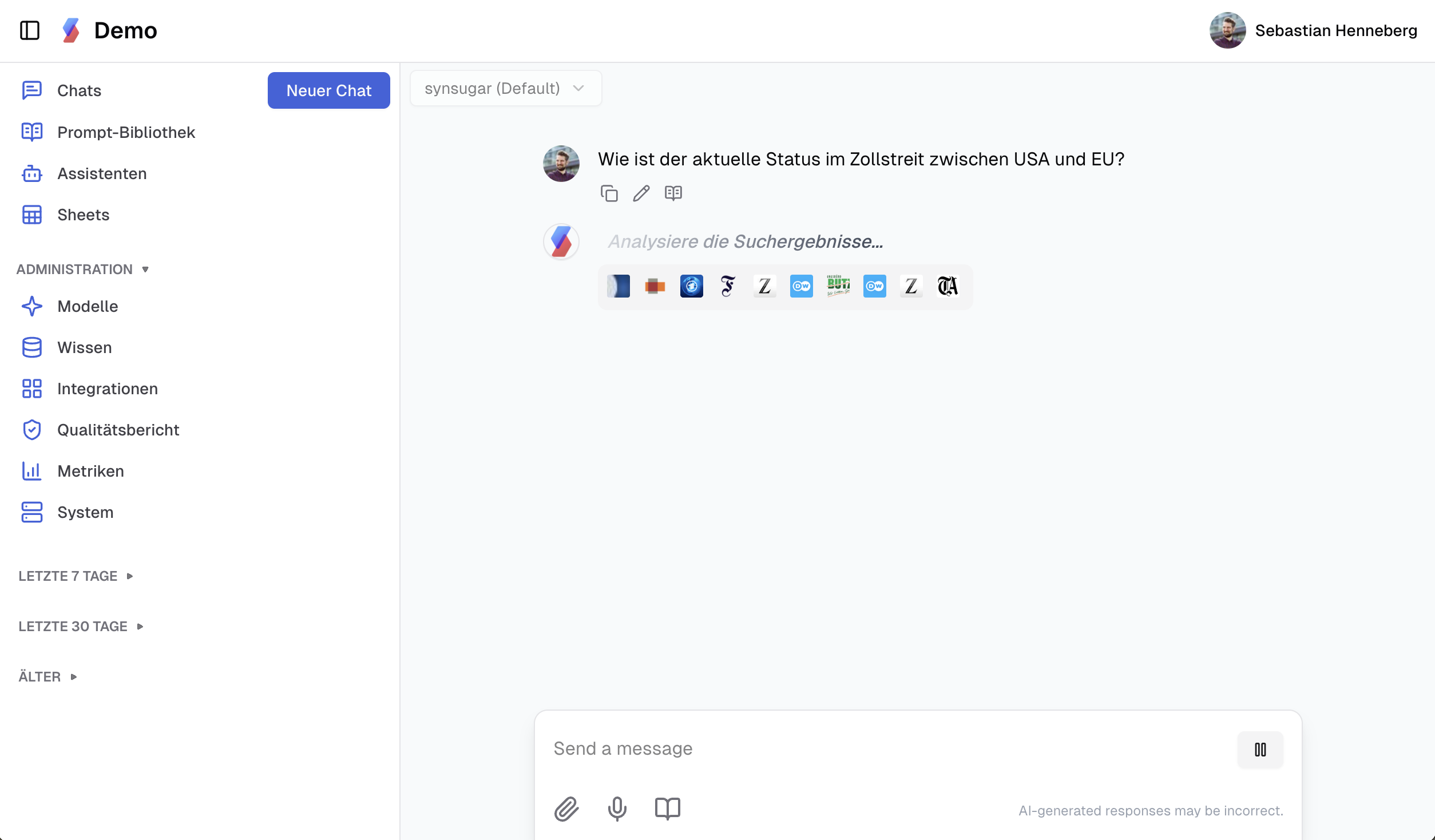
Task: Toggle the sidebar visibility
Action: [30, 30]
